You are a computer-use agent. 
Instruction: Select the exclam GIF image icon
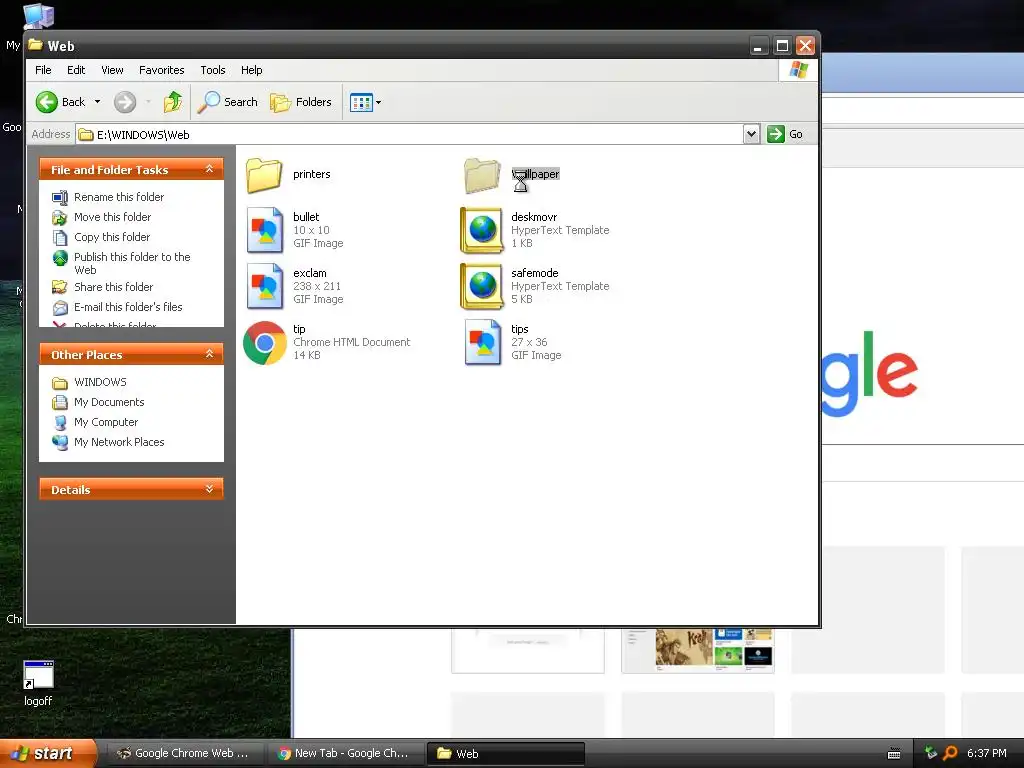pos(264,286)
